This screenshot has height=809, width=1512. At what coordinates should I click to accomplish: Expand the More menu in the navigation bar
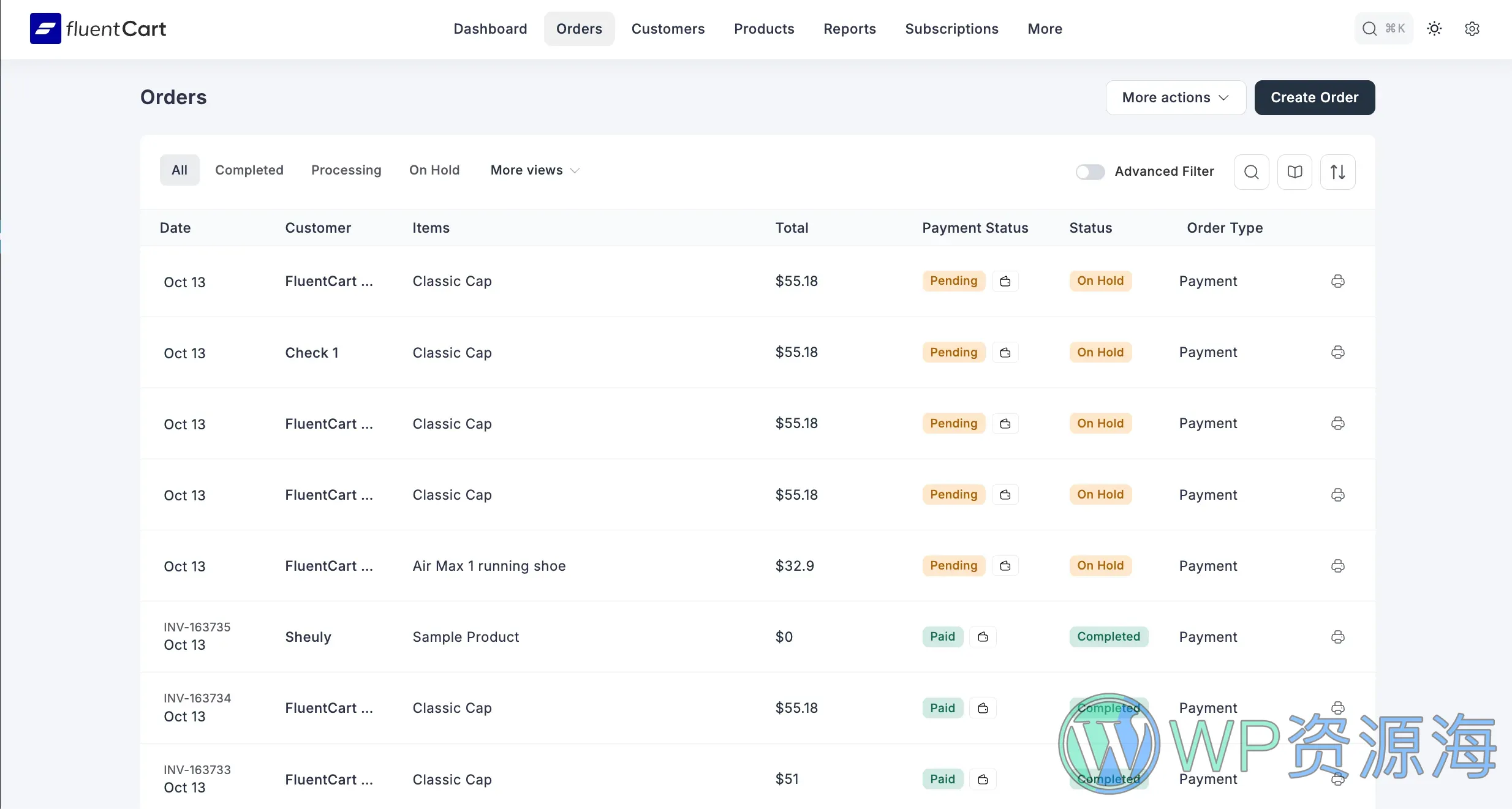pos(1045,28)
